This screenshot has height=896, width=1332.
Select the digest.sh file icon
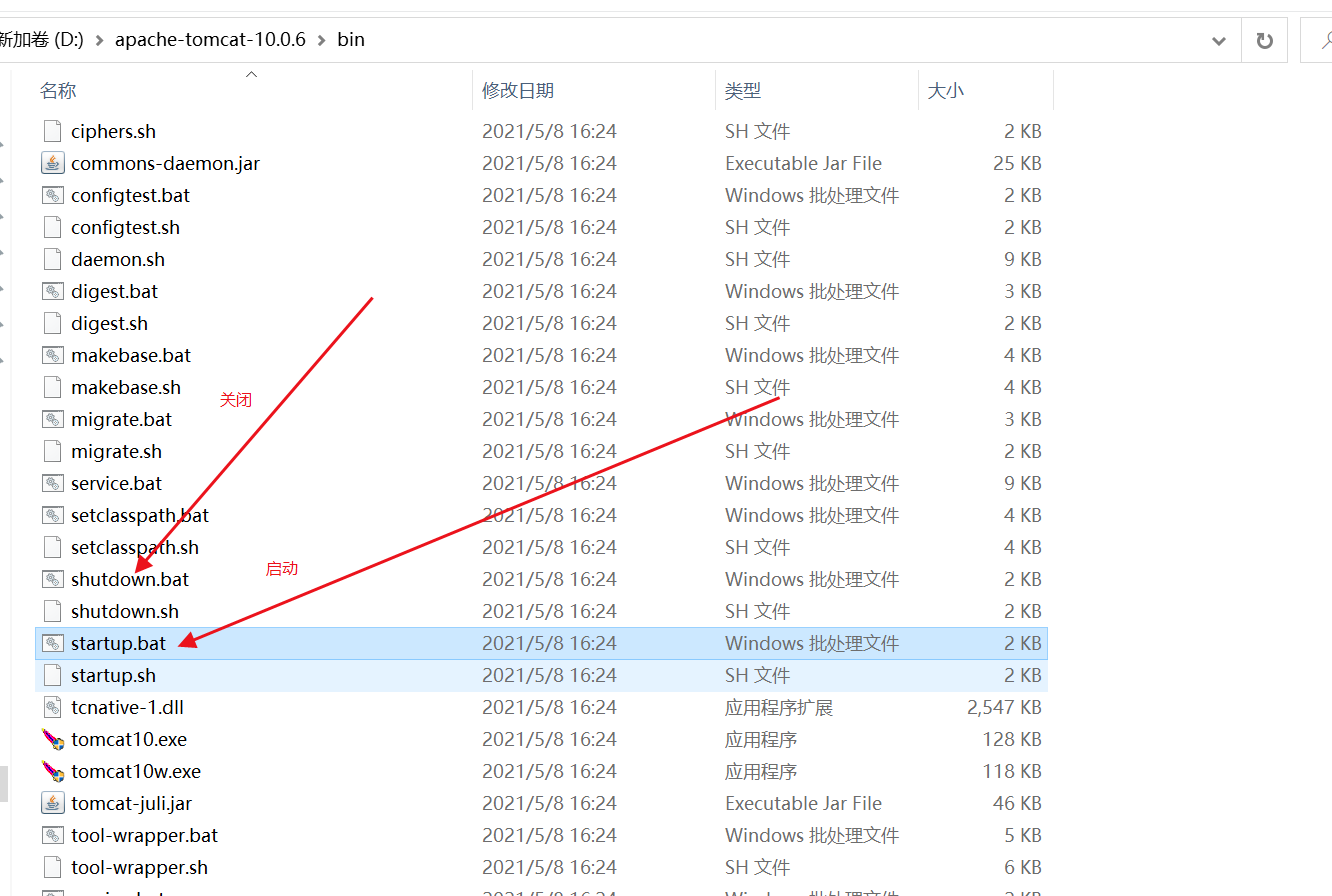(53, 323)
